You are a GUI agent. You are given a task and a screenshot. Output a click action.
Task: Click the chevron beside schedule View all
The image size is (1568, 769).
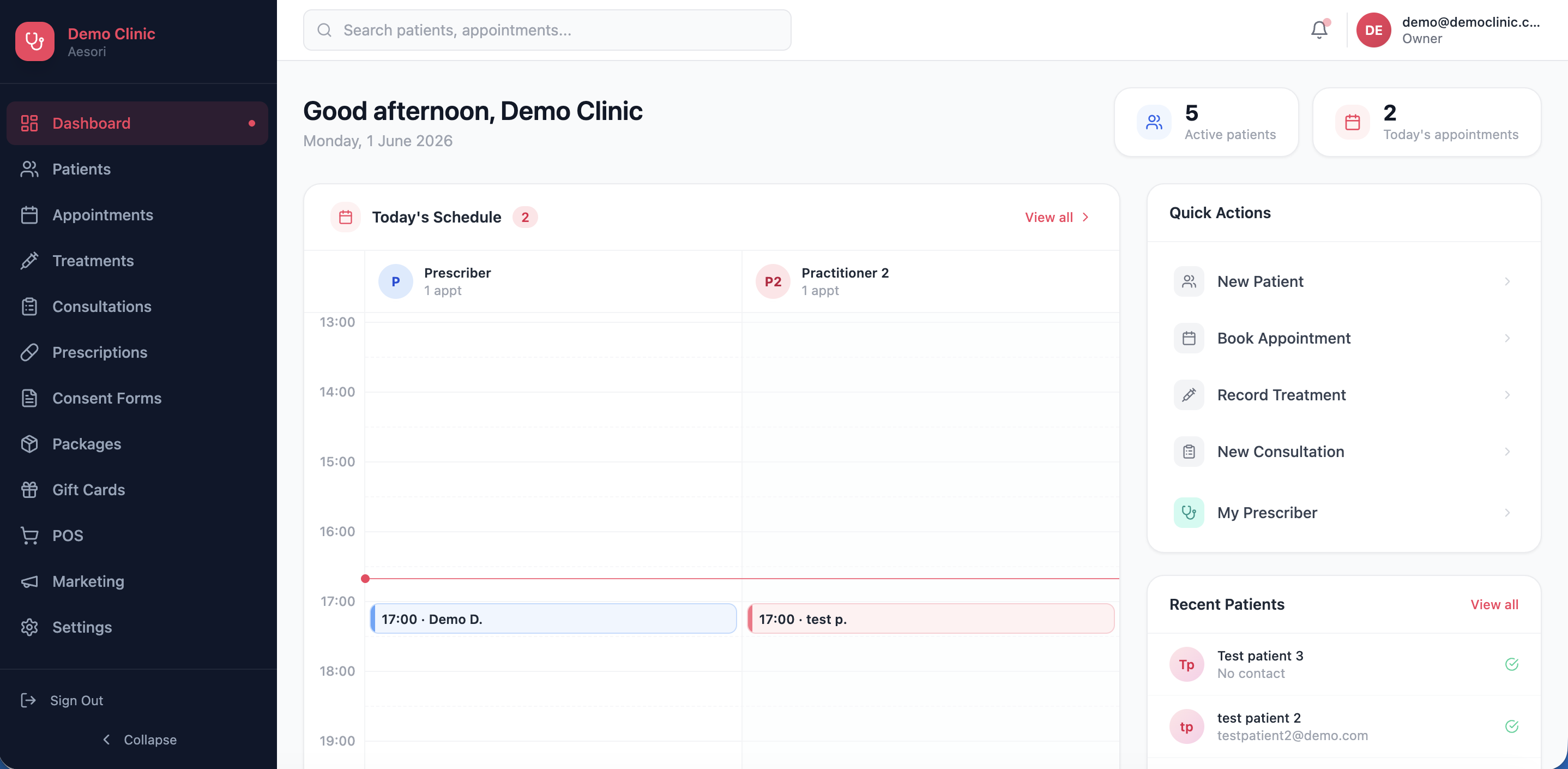1085,218
